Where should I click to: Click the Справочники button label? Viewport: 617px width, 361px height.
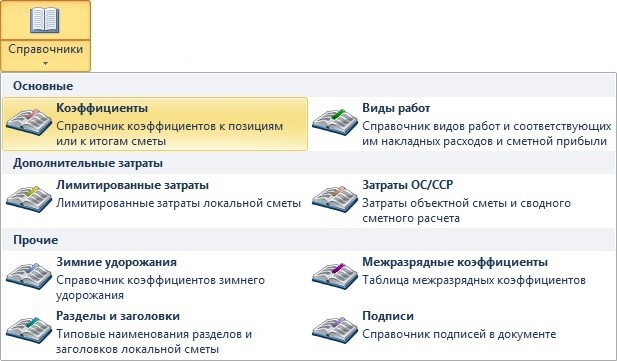click(x=46, y=49)
